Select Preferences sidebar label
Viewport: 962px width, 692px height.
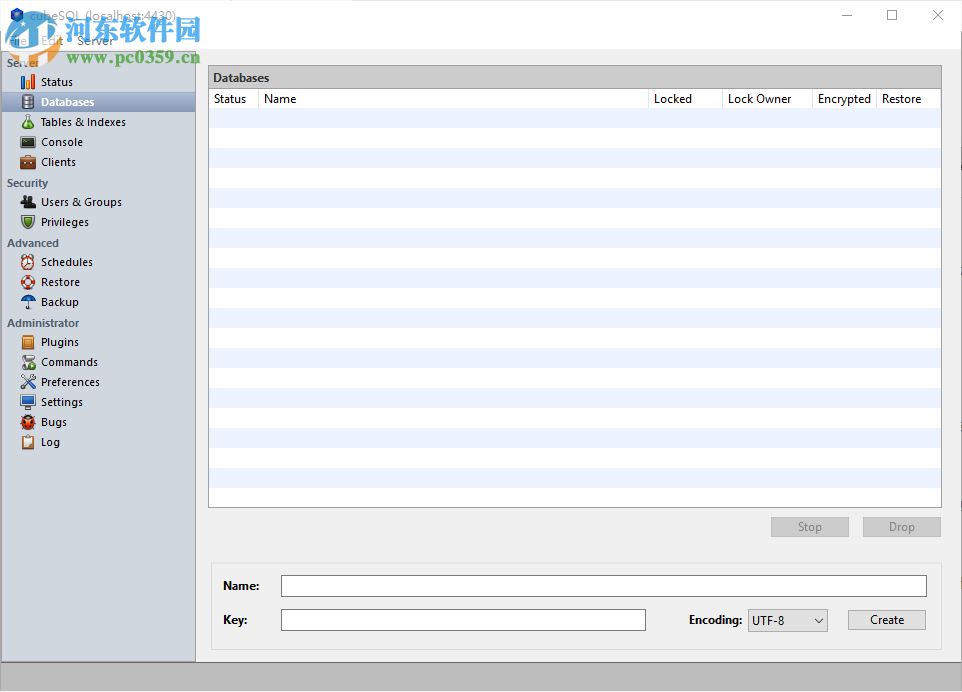(70, 382)
